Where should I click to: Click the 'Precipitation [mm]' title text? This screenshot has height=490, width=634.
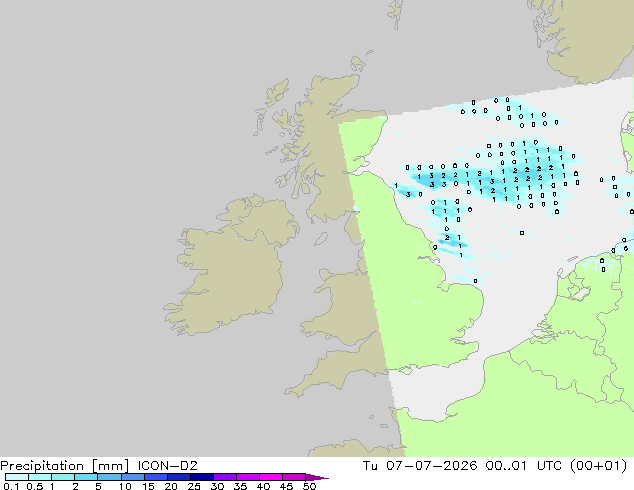[65, 466]
